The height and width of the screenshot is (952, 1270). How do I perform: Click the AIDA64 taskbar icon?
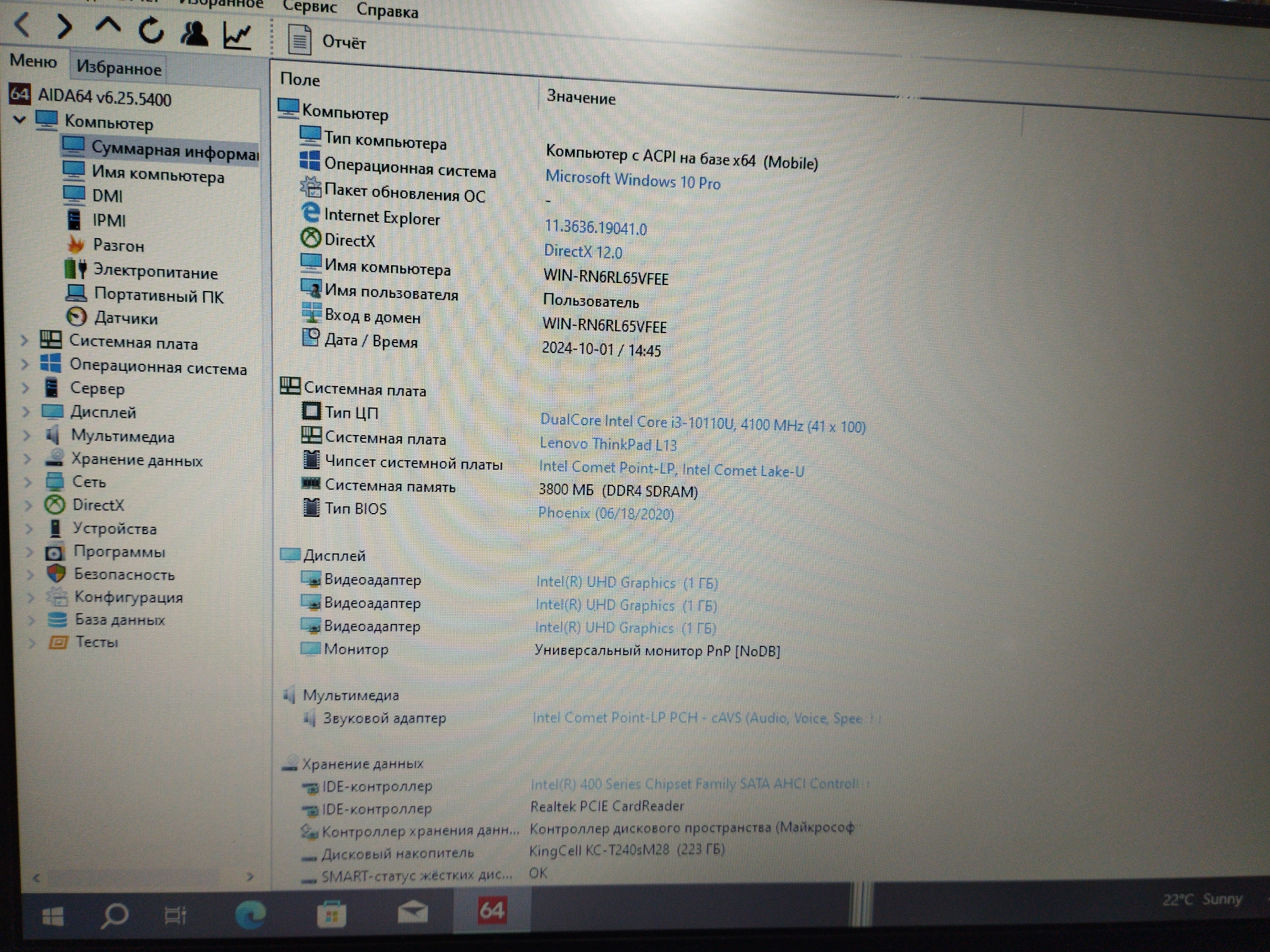tap(491, 910)
